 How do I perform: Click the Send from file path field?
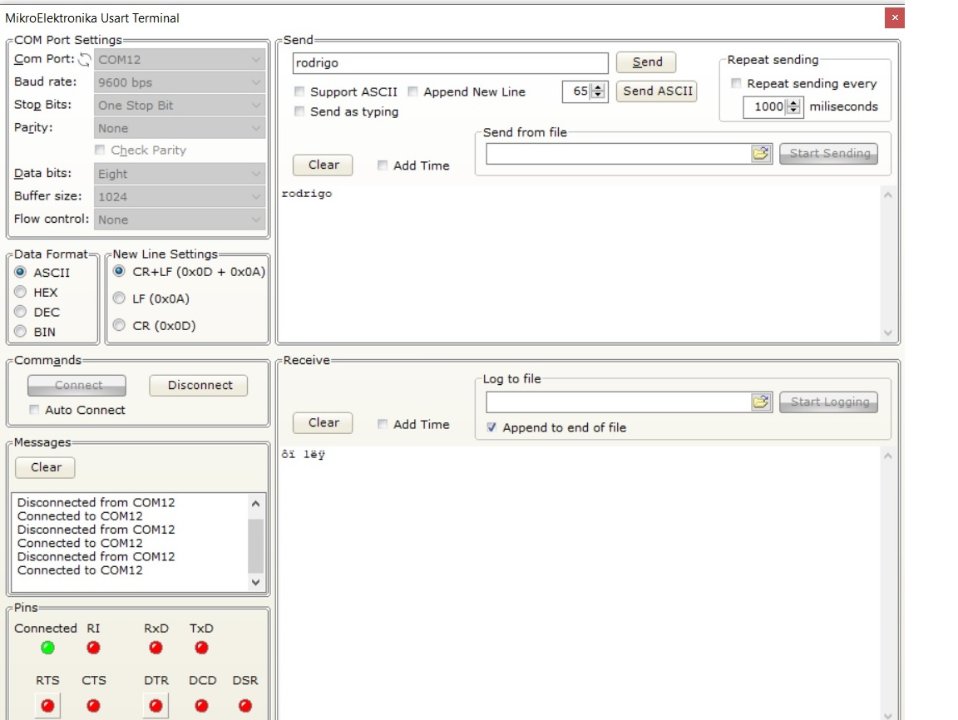(x=618, y=153)
